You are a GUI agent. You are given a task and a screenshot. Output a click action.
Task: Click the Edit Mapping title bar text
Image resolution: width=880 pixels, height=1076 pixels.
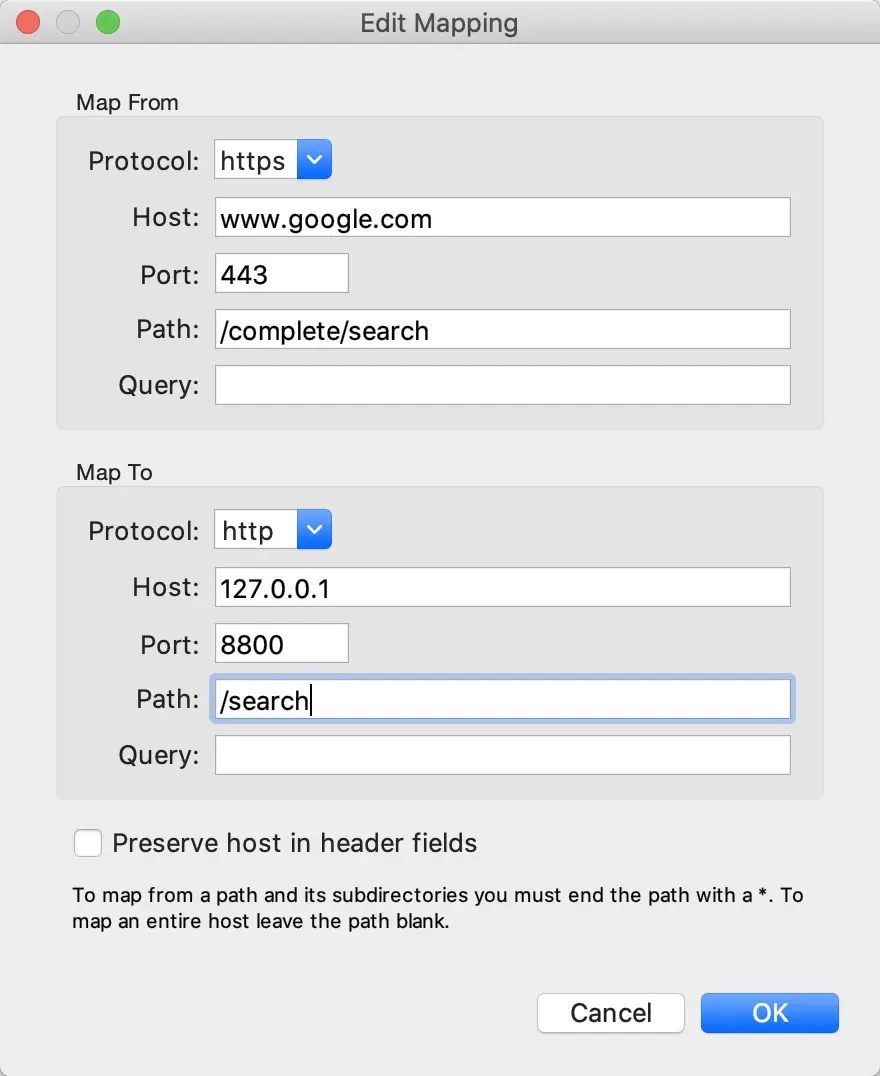(439, 23)
